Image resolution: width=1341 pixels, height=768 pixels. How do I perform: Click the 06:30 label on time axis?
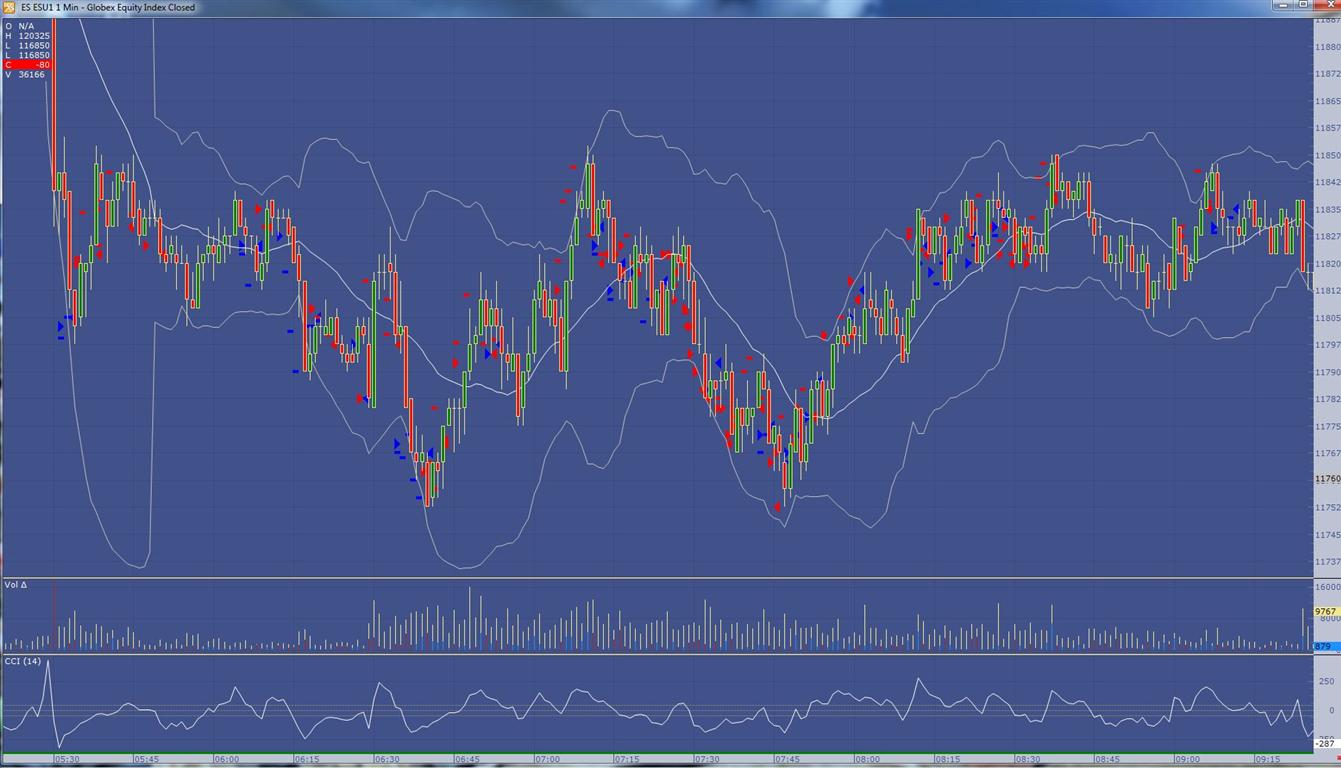point(386,760)
